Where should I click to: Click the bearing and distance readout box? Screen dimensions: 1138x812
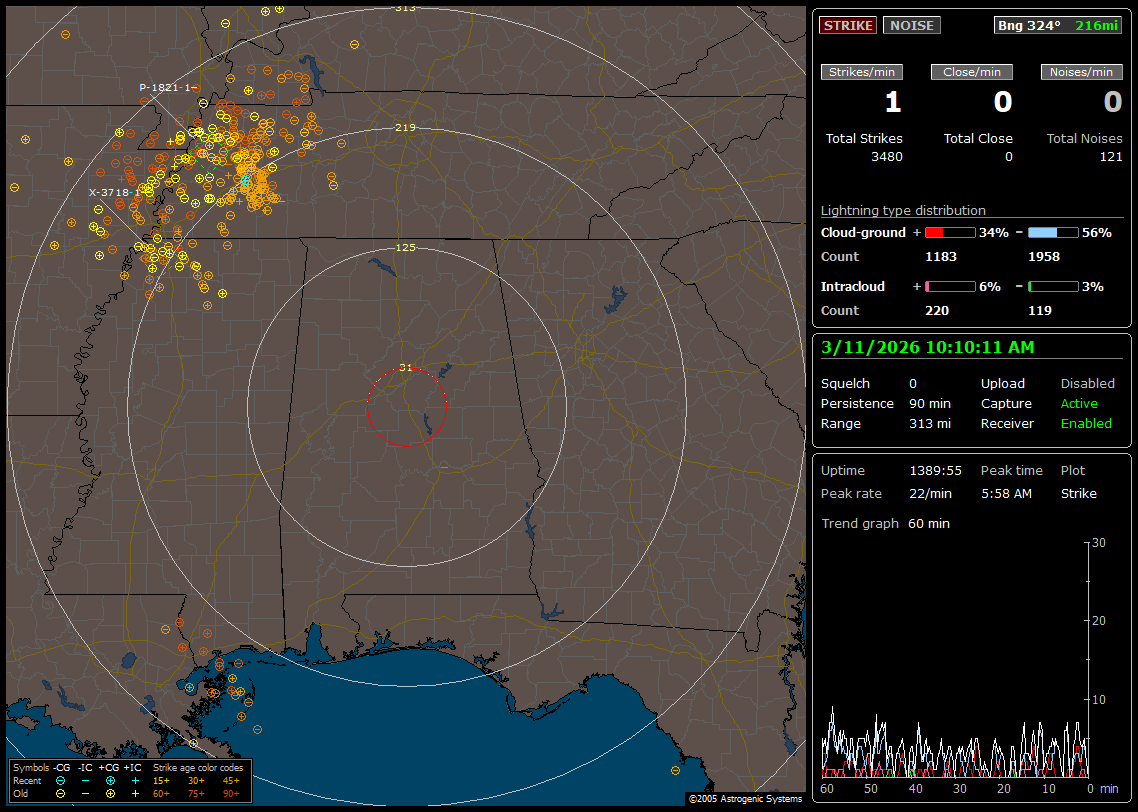coord(1058,25)
